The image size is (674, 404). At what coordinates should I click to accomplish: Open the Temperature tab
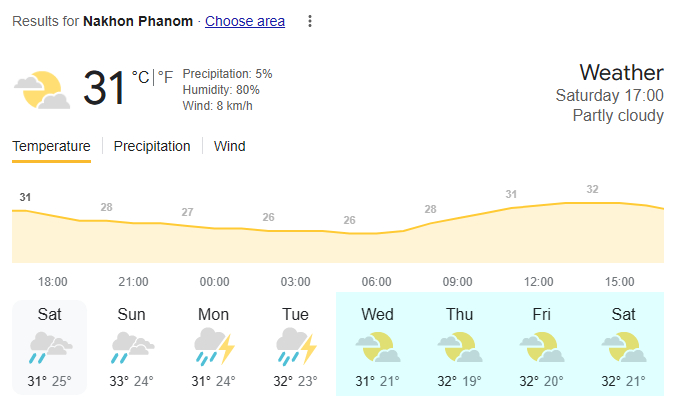point(51,147)
